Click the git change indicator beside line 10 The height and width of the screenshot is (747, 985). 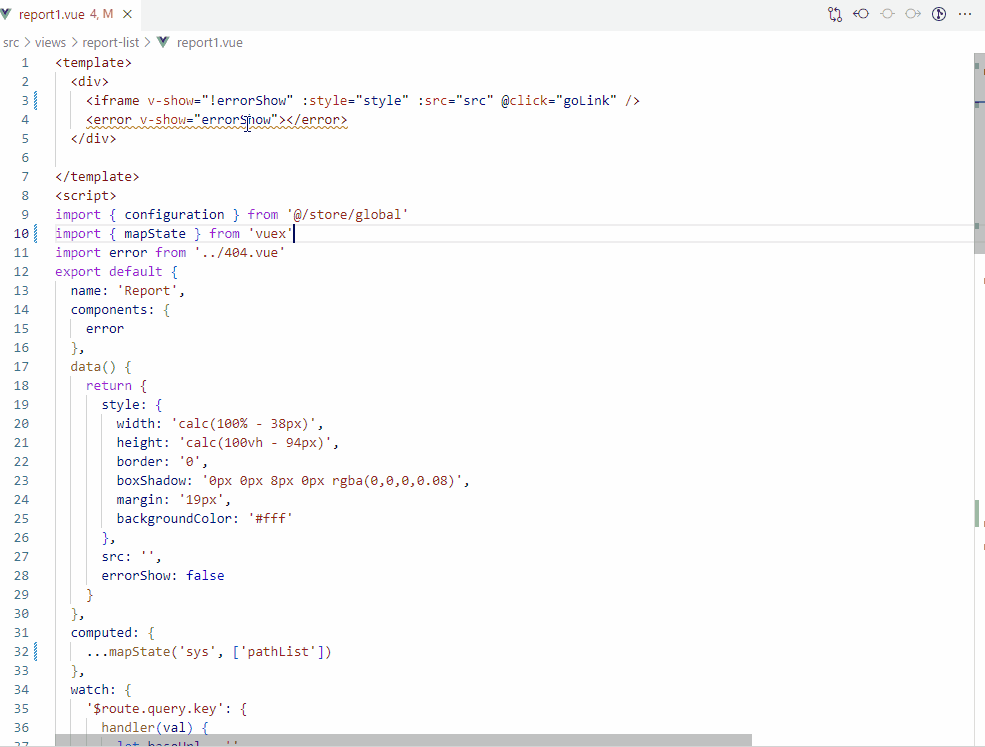pyautogui.click(x=36, y=233)
